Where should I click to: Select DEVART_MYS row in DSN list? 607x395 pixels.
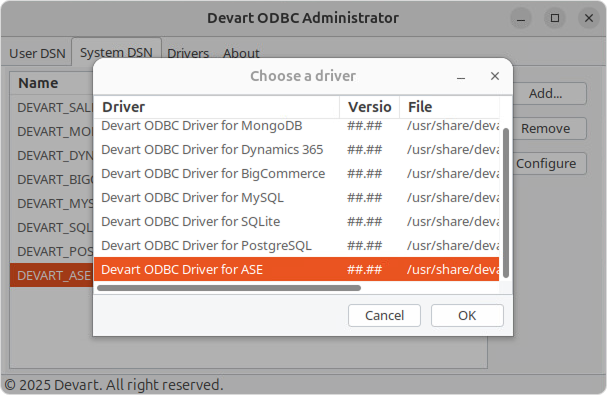click(52, 203)
